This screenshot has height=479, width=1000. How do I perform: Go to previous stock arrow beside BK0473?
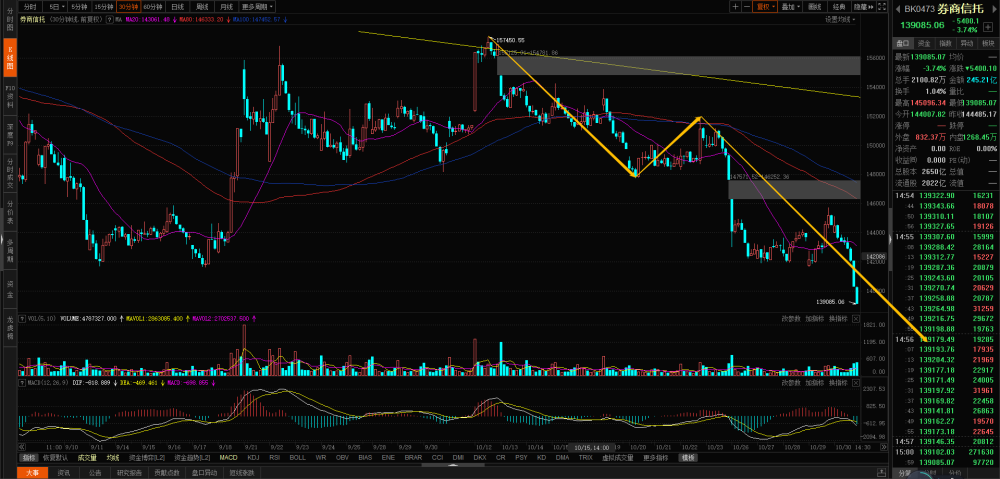[x=899, y=9]
